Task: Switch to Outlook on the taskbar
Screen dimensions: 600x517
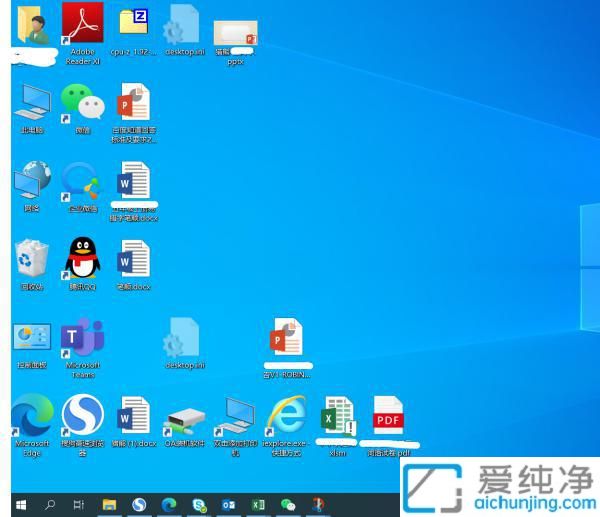Action: tap(228, 505)
